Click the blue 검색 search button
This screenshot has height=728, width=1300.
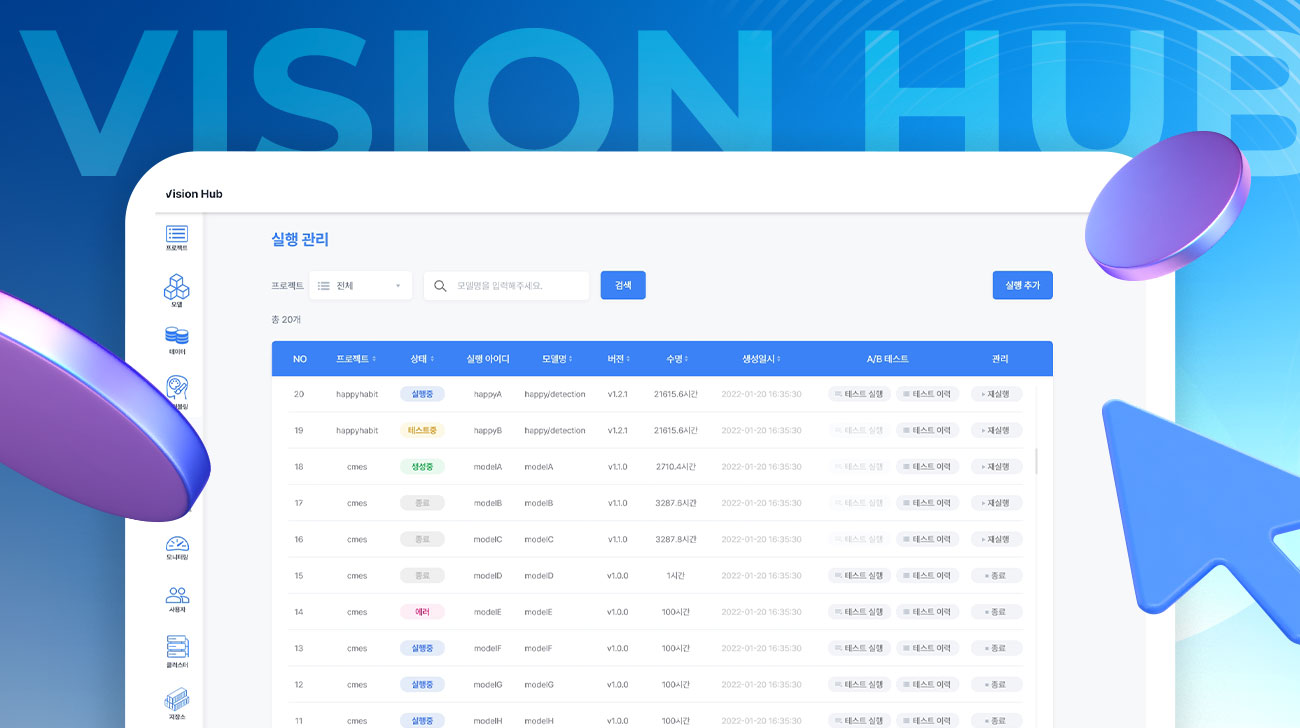click(x=623, y=285)
